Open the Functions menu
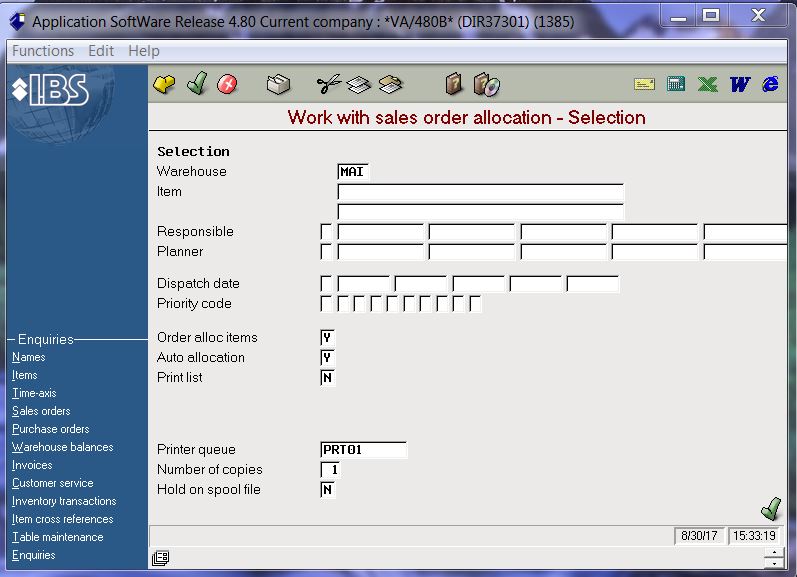The height and width of the screenshot is (577, 797). (x=43, y=51)
